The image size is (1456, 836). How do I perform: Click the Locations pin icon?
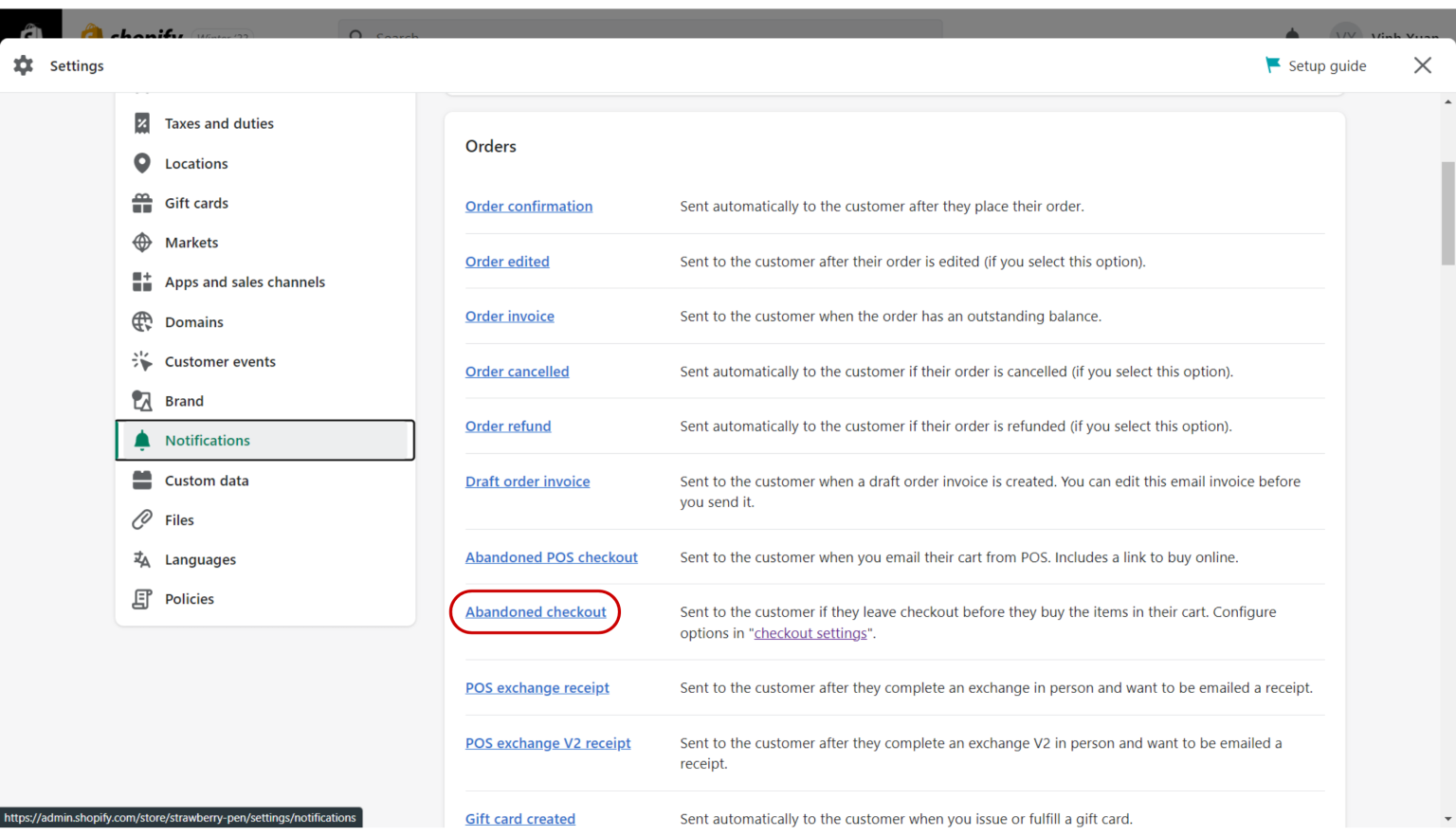click(x=142, y=163)
